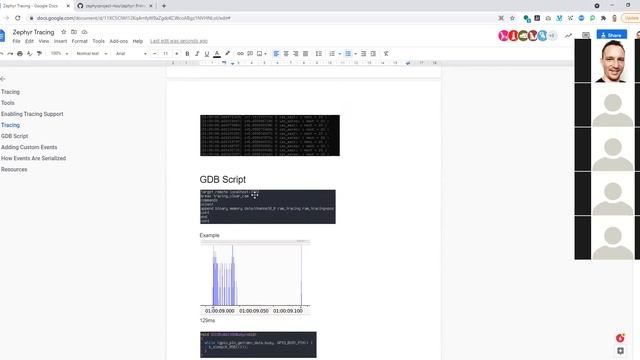Open the Add-ons menu
The height and width of the screenshot is (360, 640).
click(x=119, y=41)
